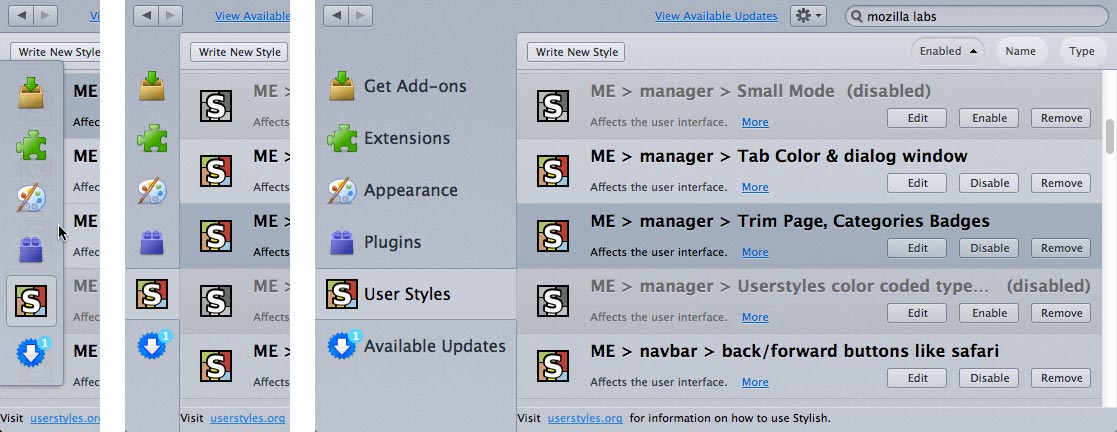This screenshot has height=432, width=1117.
Task: Click Stylish icon of back/forward buttons style row
Action: [x=553, y=366]
